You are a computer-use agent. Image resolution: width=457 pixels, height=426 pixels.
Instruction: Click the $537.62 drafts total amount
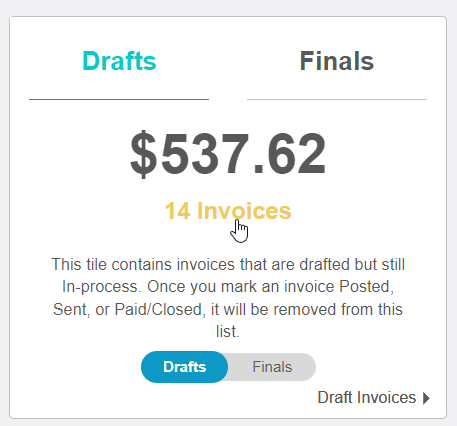[x=228, y=153]
